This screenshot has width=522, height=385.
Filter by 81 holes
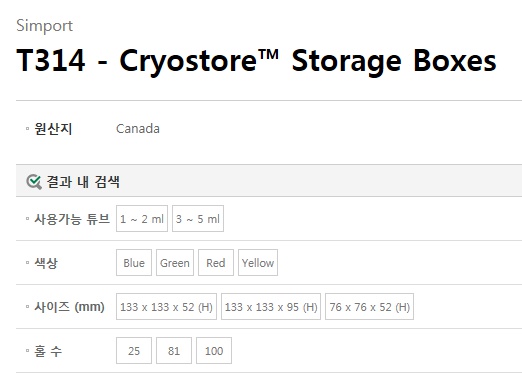point(174,351)
